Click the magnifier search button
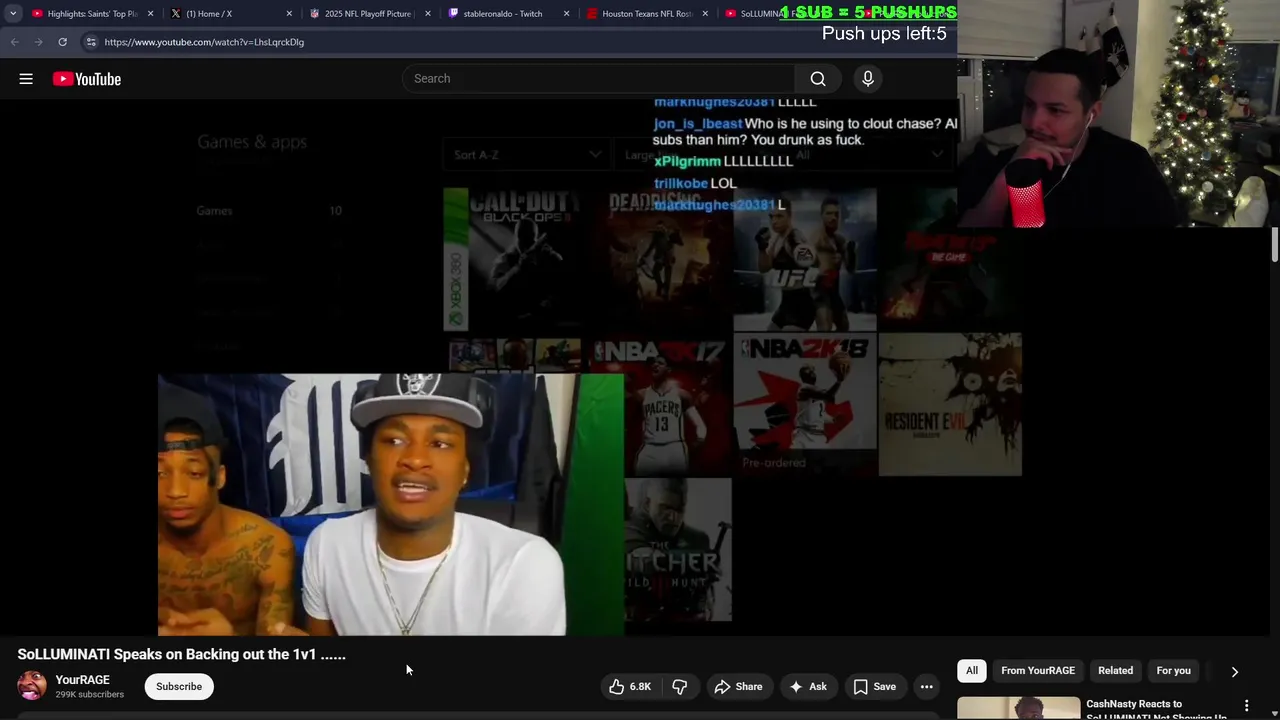The height and width of the screenshot is (720, 1280). click(x=818, y=79)
